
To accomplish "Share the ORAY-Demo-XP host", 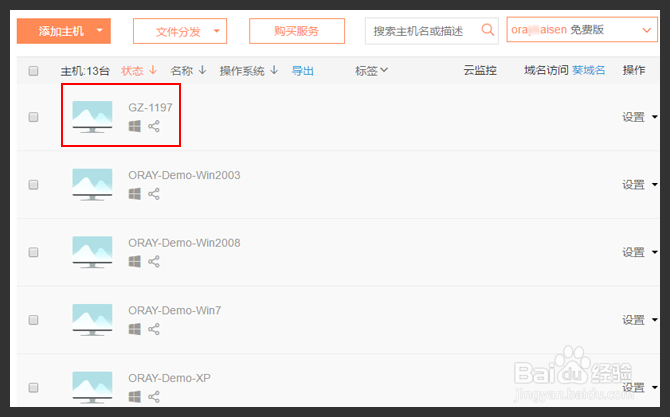I will point(154,396).
